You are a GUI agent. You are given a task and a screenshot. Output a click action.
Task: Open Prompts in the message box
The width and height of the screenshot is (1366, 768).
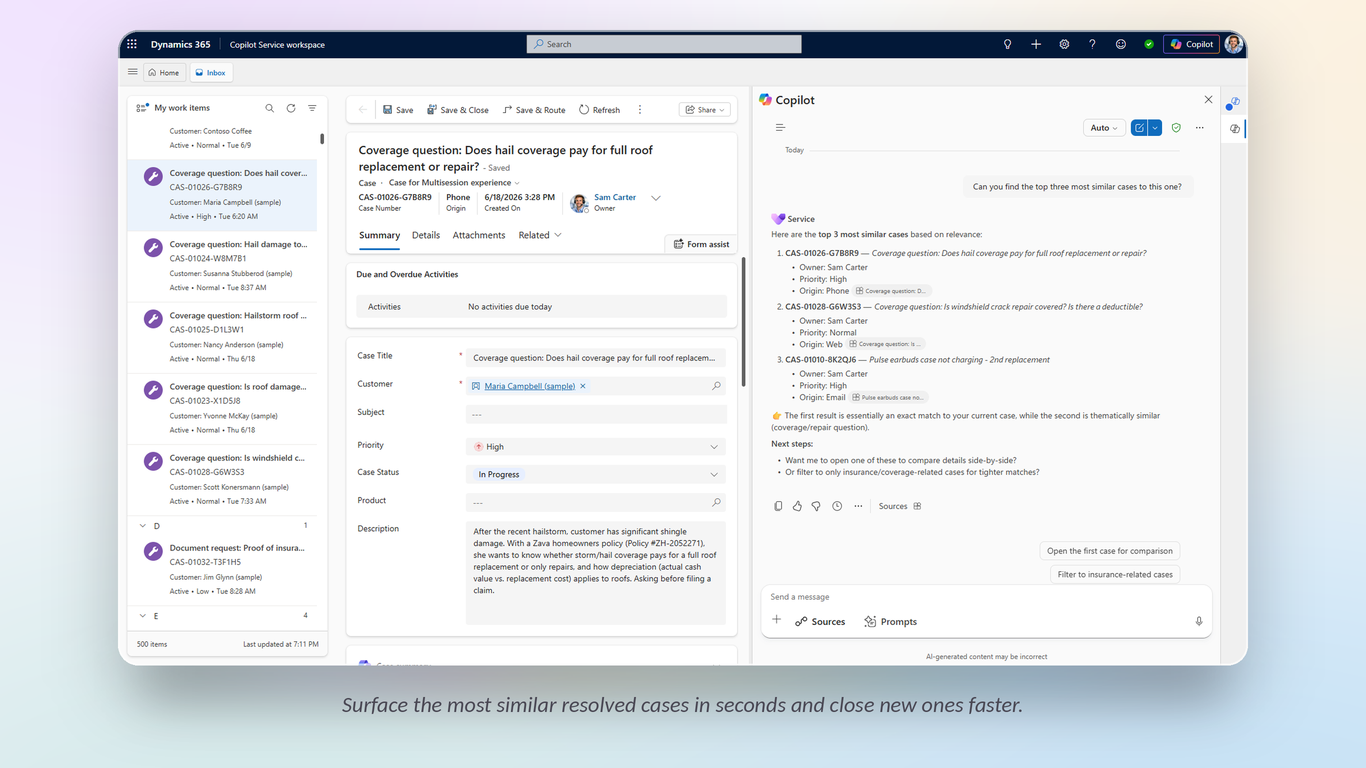(x=890, y=622)
